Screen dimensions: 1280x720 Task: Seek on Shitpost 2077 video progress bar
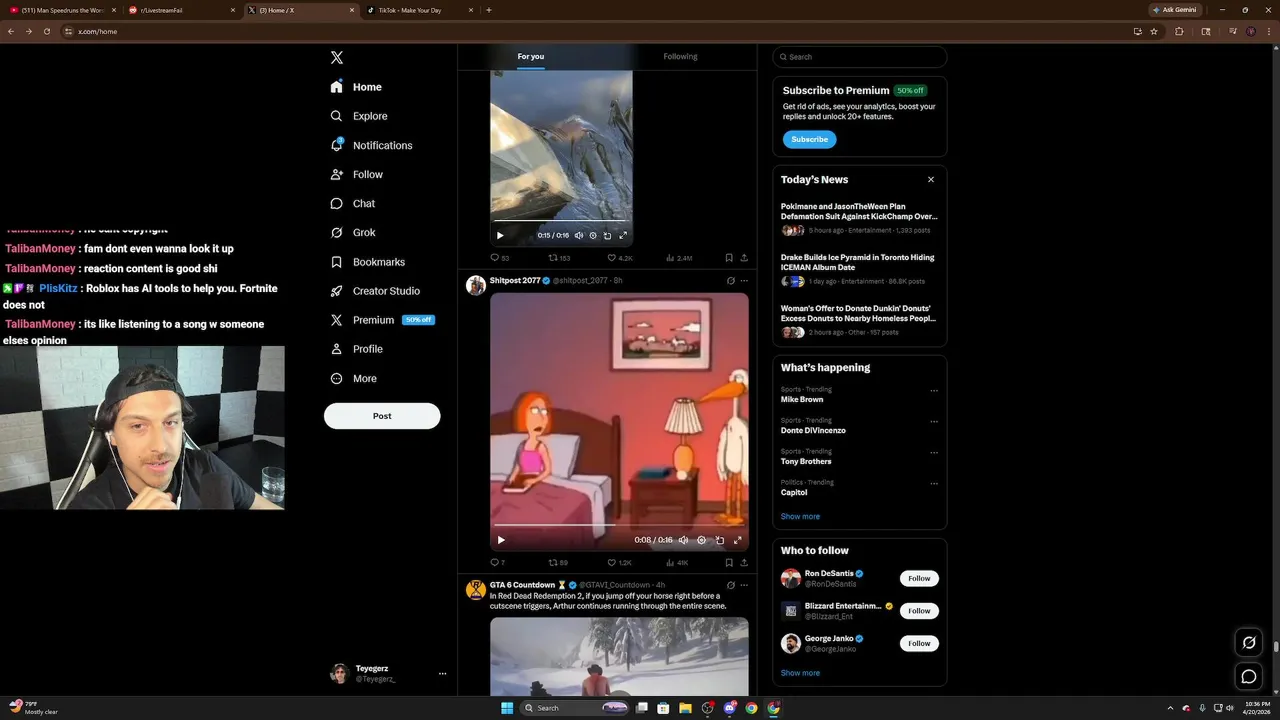click(619, 525)
